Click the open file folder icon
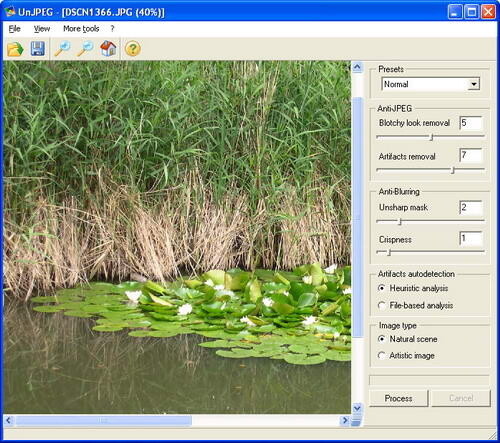Screen dimensions: 500x443 click(15, 49)
